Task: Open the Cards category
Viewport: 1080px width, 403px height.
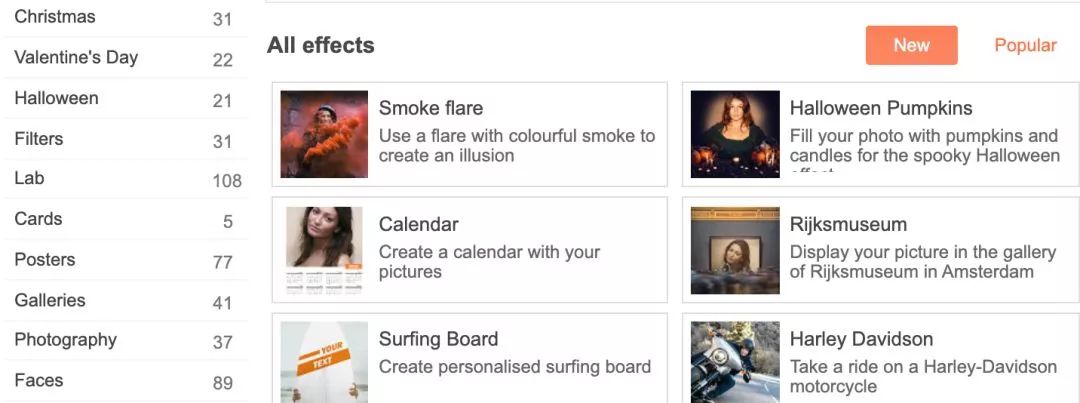Action: (x=38, y=218)
